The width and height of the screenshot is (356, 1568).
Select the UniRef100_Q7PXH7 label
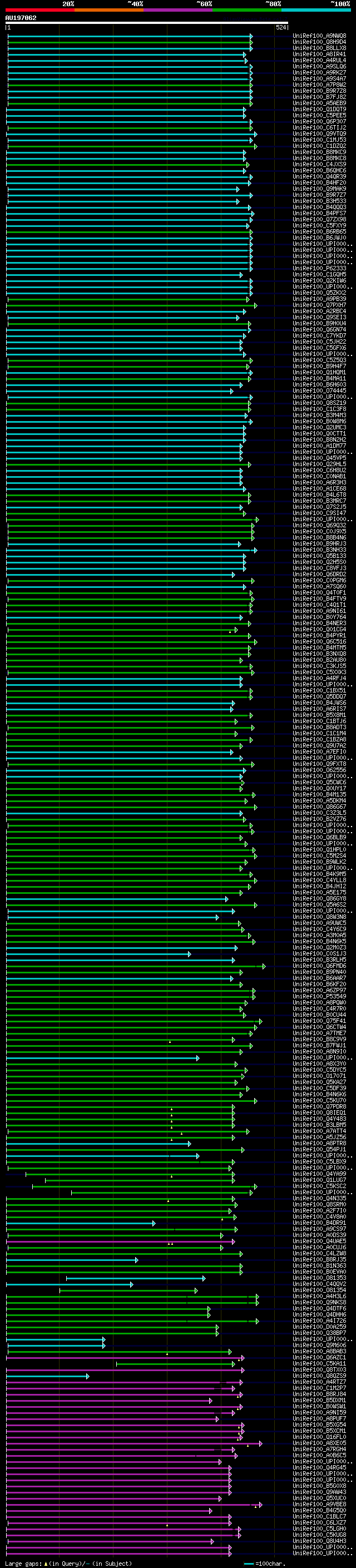point(319,305)
